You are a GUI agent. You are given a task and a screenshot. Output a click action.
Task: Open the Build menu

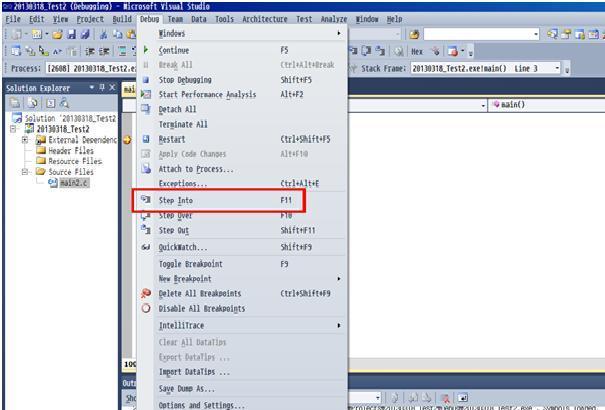click(x=122, y=19)
